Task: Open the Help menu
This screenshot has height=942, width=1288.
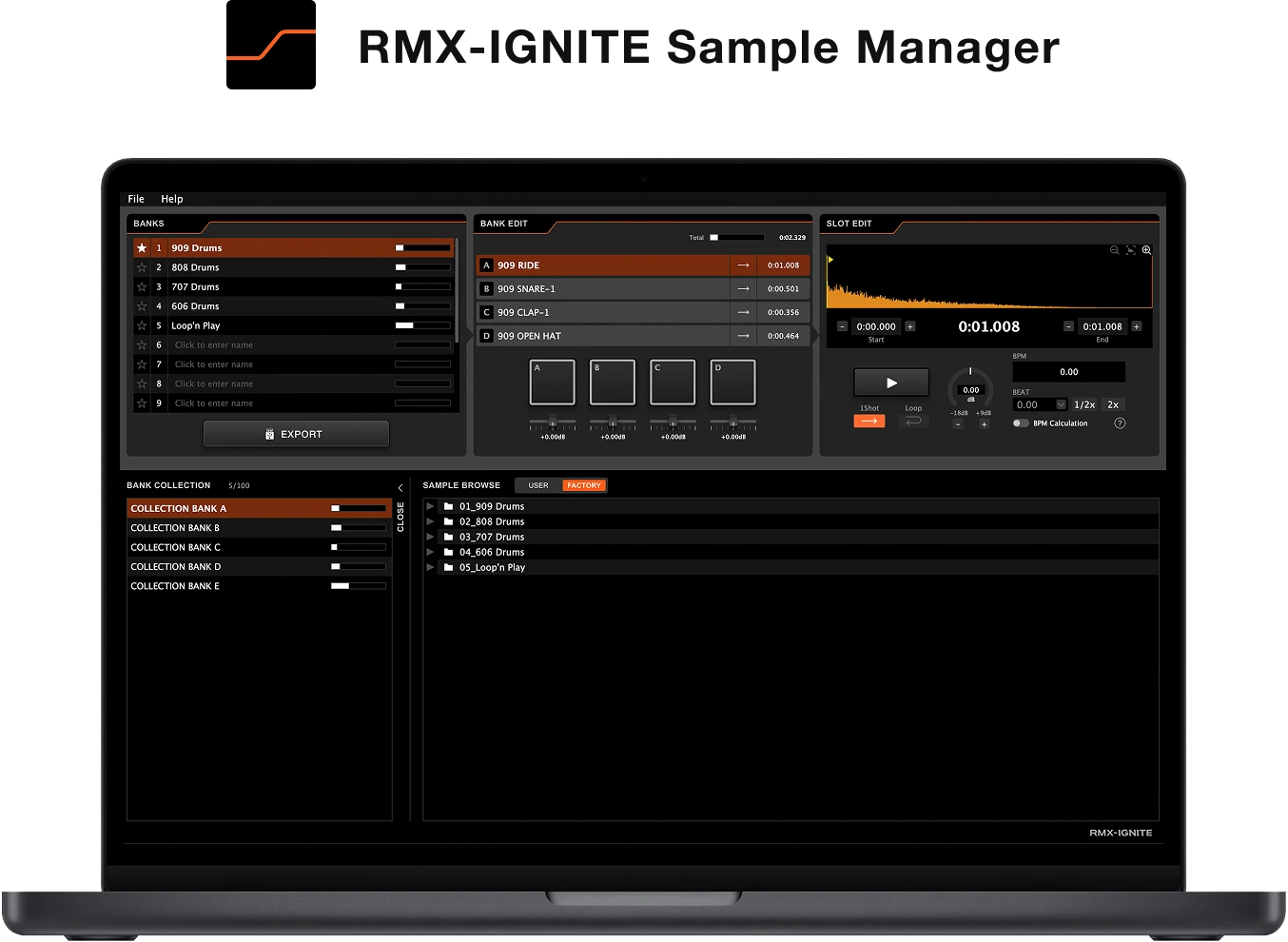Action: 171,199
